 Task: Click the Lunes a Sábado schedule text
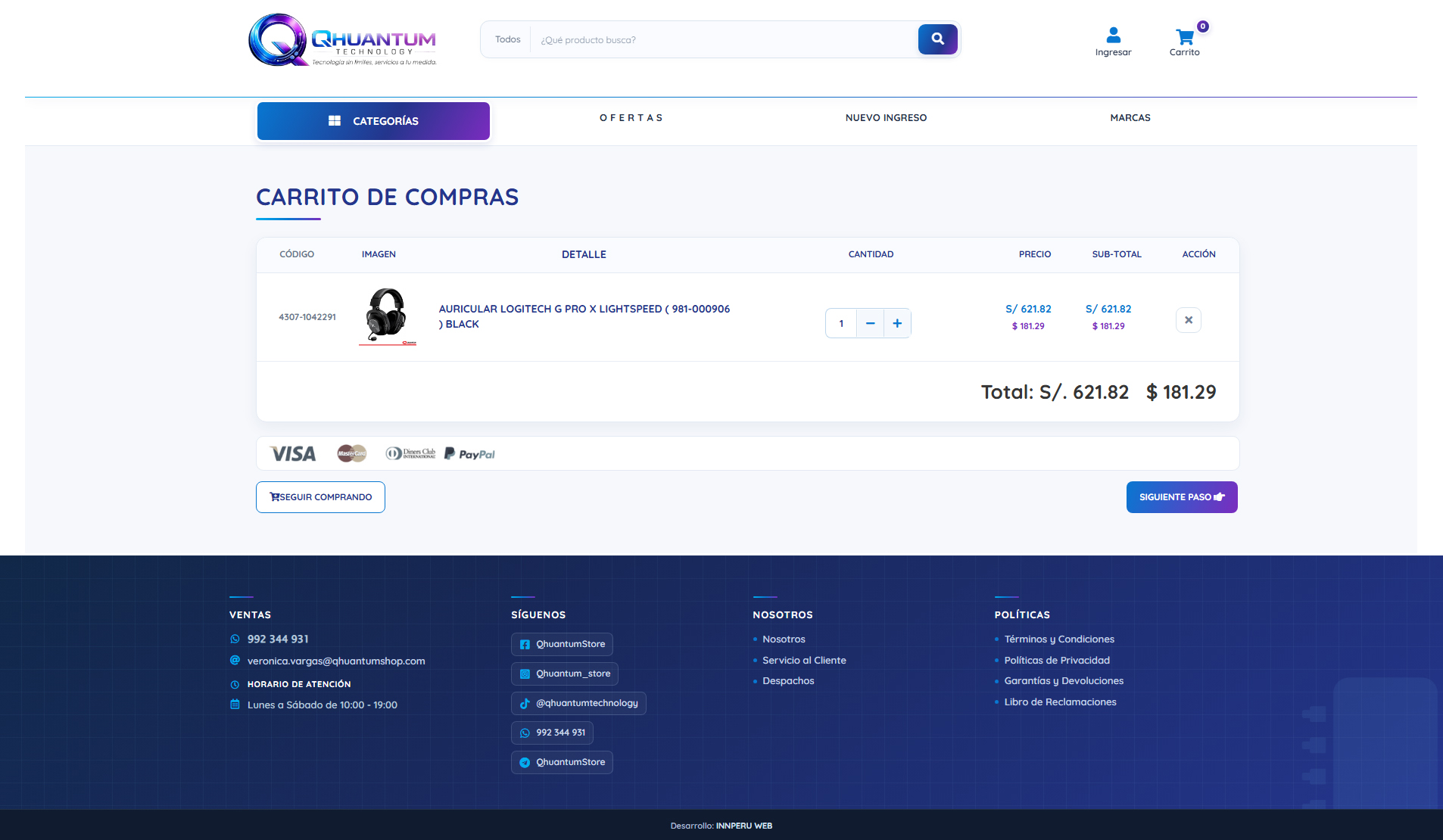pyautogui.click(x=323, y=705)
